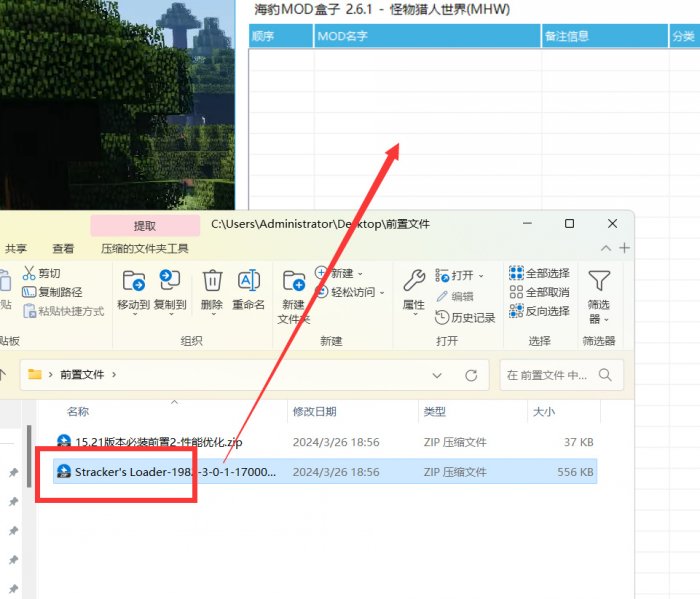This screenshot has width=700, height=599.
Task: Collapse the ribbon with the up chevron
Action: coord(606,248)
